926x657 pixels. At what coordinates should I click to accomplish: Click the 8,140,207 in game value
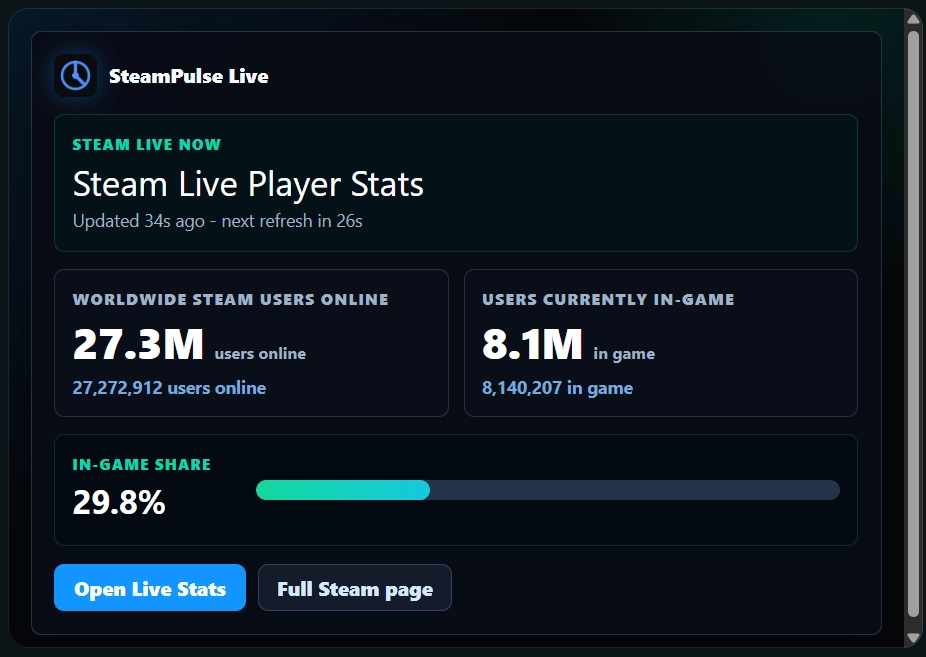(557, 388)
